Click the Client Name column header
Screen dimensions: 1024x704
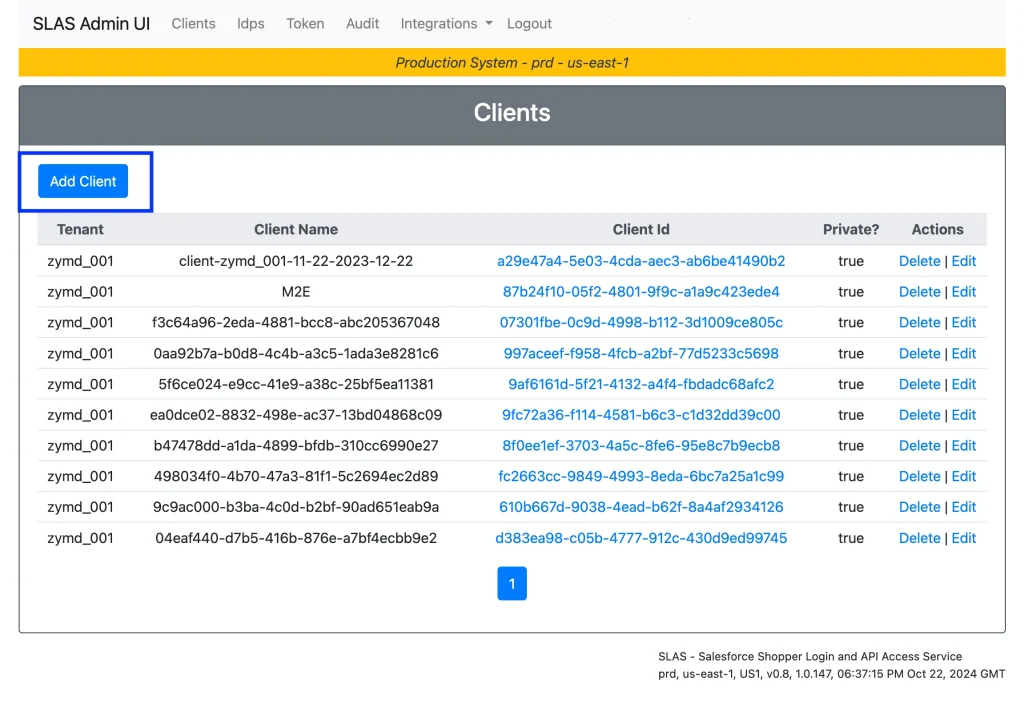296,229
